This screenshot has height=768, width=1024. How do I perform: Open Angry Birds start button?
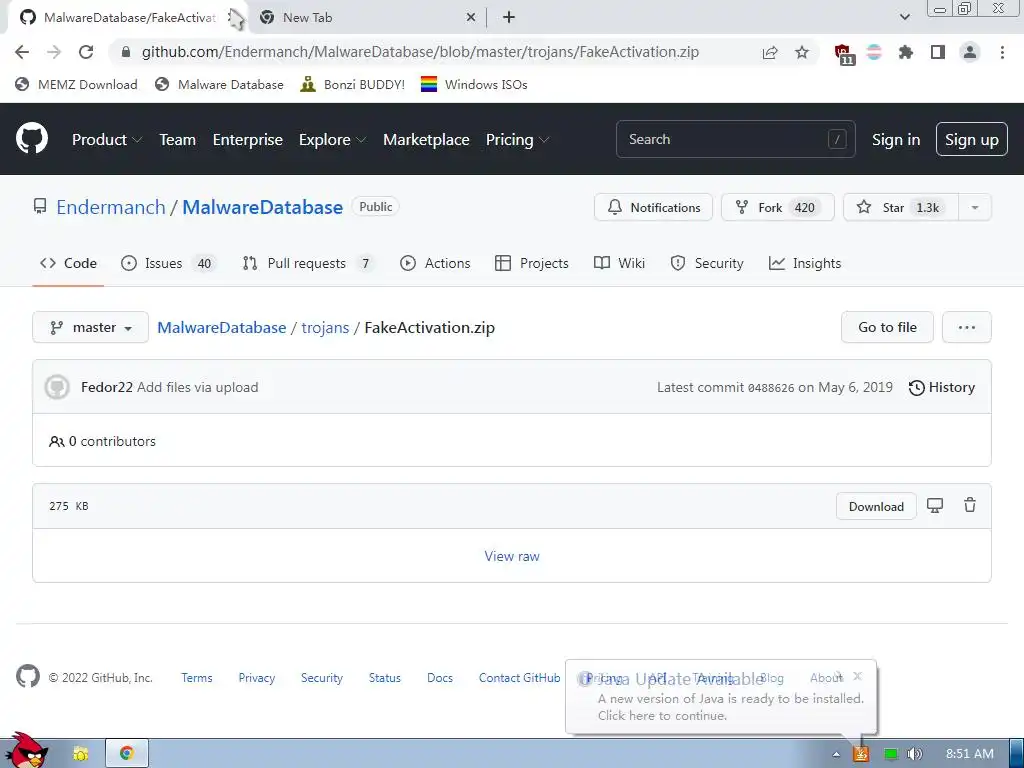point(26,750)
